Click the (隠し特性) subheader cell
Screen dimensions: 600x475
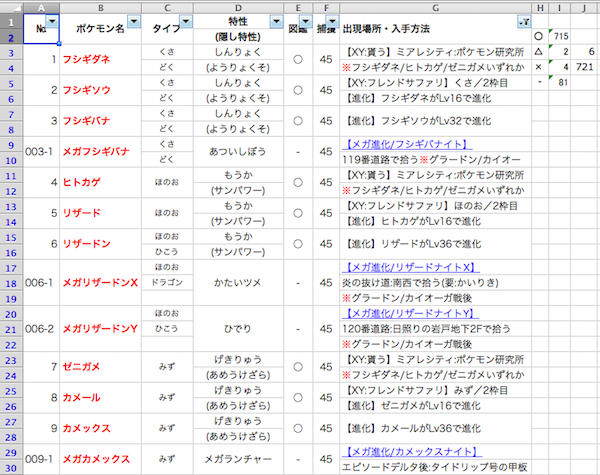click(238, 37)
